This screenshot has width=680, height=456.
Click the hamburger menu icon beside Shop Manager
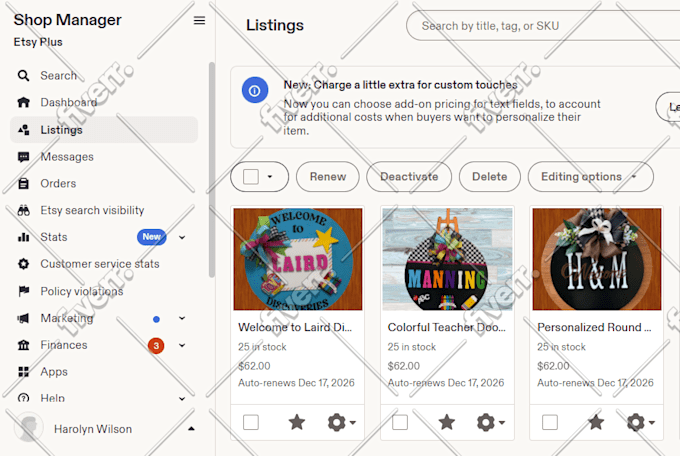click(x=199, y=20)
